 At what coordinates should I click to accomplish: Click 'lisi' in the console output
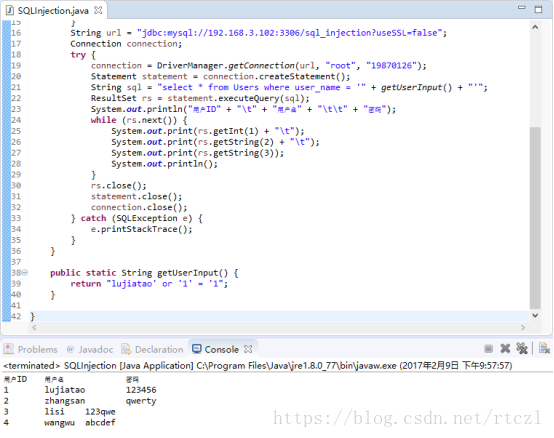54,412
